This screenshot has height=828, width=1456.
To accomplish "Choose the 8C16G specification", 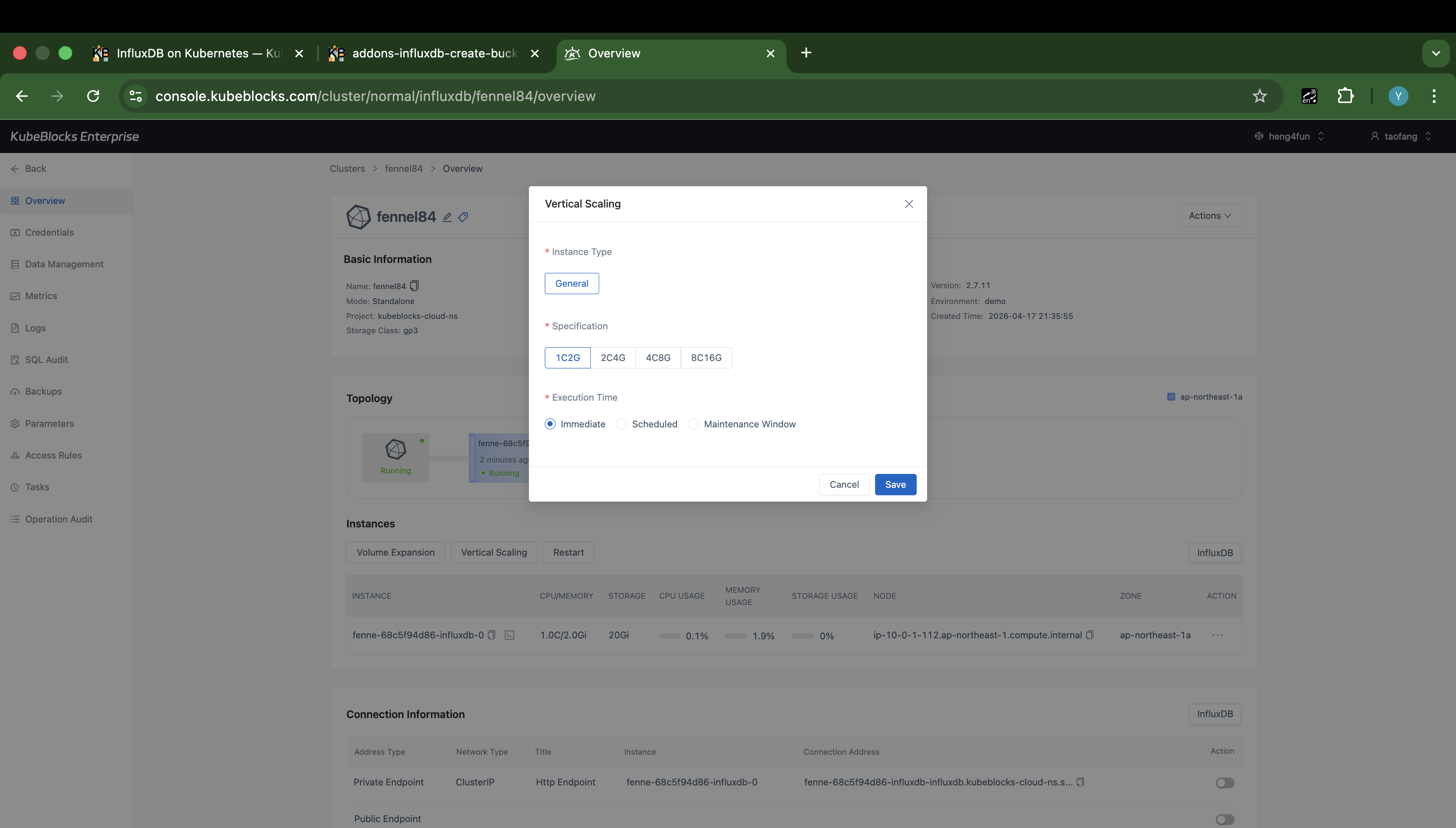I will (x=706, y=358).
